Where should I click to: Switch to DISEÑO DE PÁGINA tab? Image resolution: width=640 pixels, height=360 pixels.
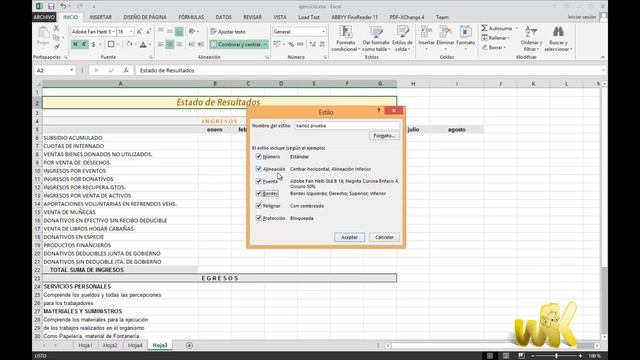(145, 17)
